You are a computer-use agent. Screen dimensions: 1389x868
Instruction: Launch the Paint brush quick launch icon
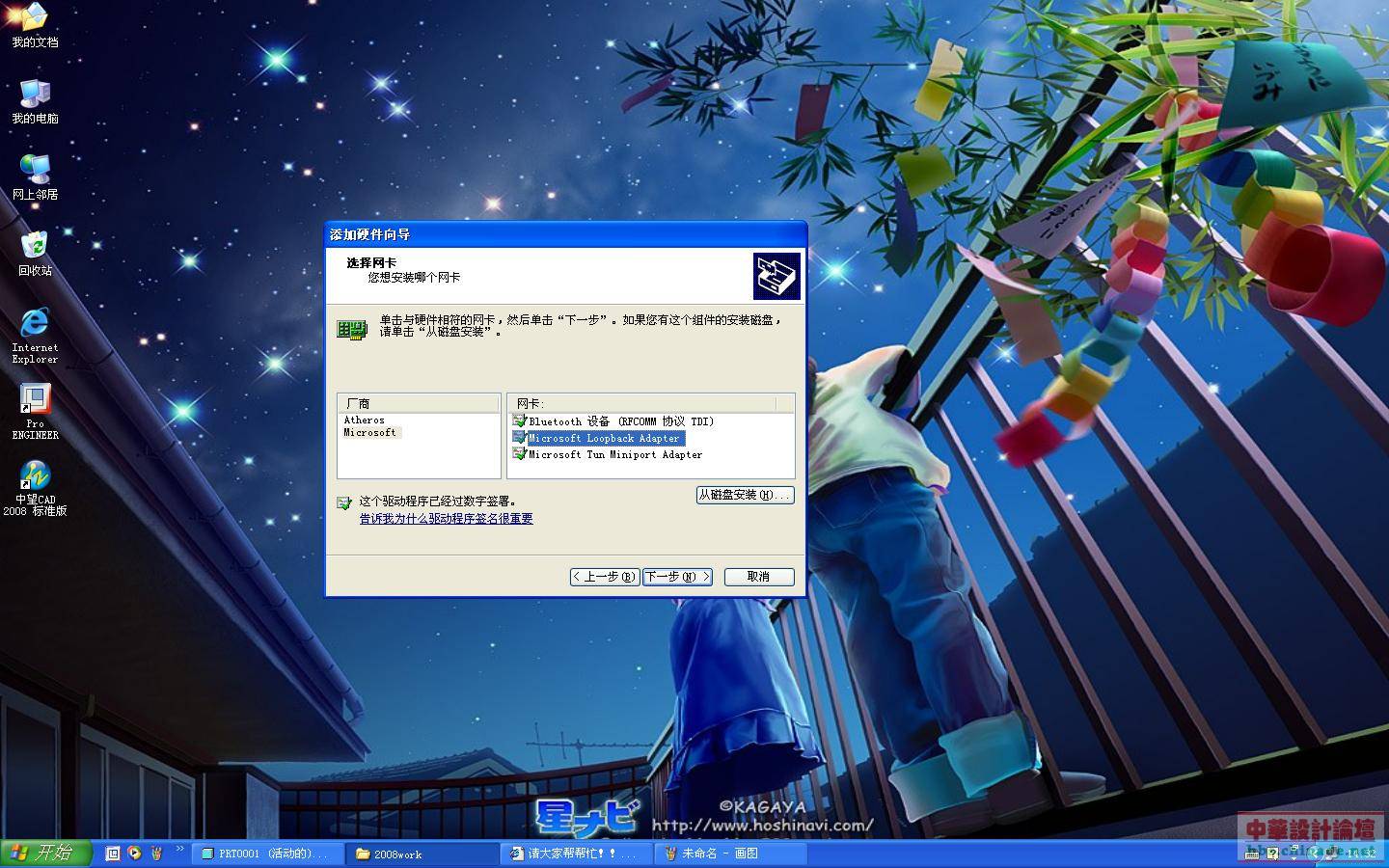[x=156, y=854]
